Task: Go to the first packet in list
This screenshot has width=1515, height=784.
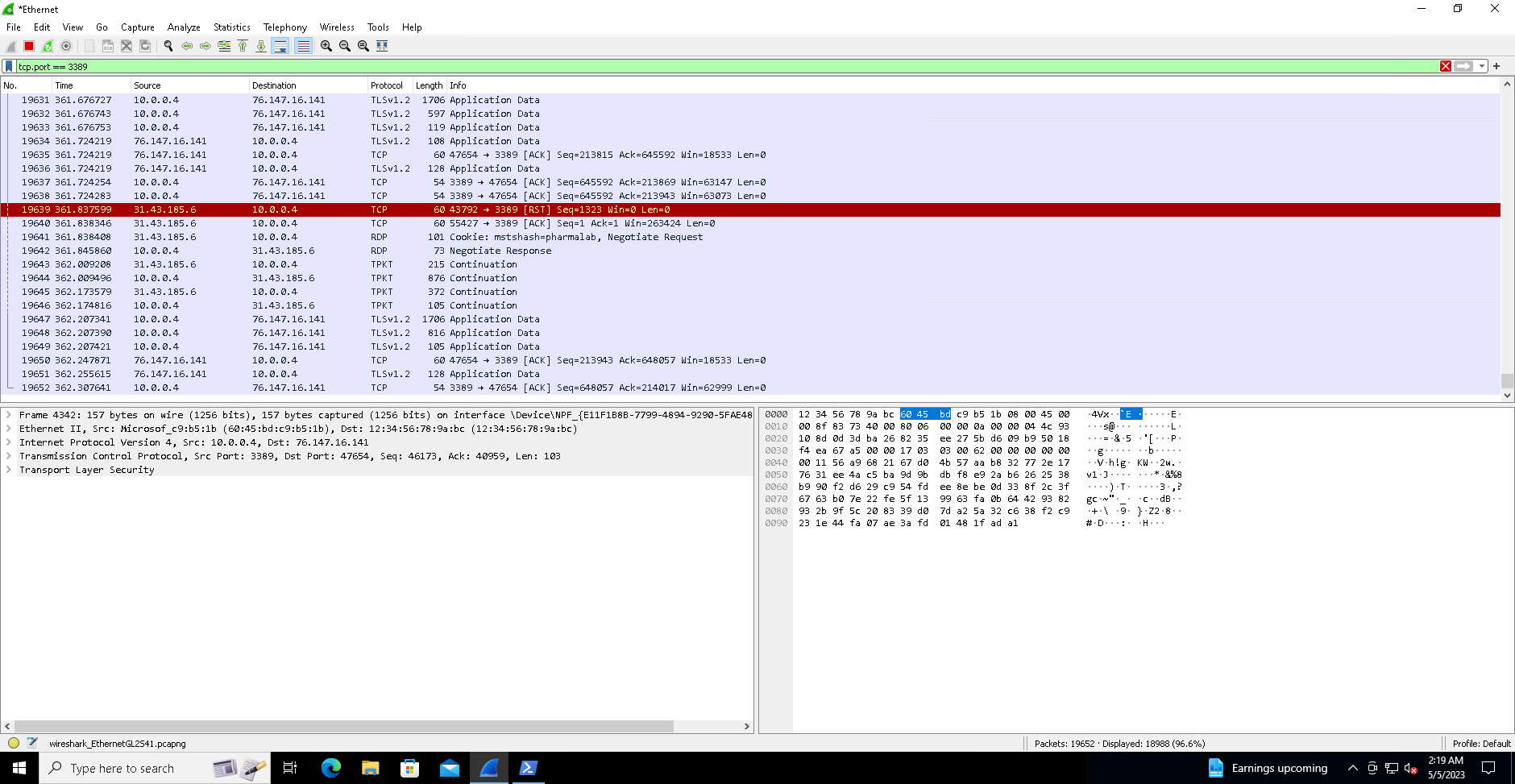Action: tap(243, 46)
